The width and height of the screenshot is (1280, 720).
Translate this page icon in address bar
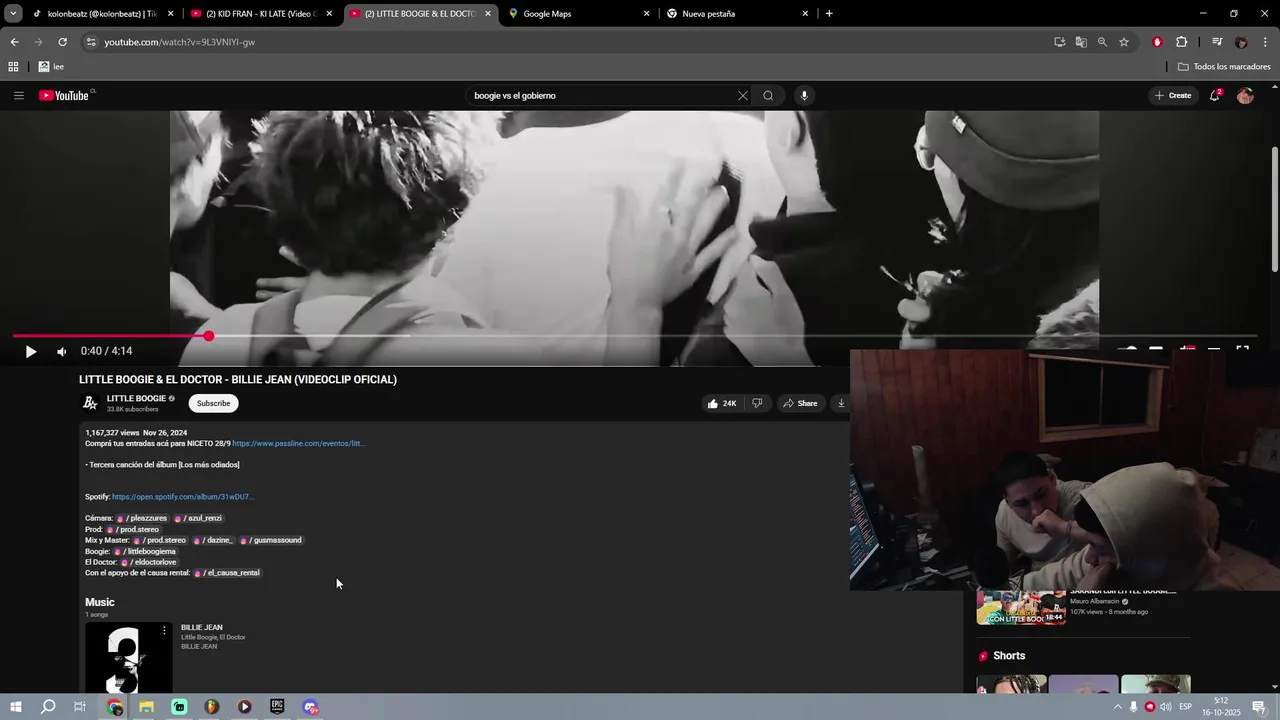pyautogui.click(x=1081, y=42)
